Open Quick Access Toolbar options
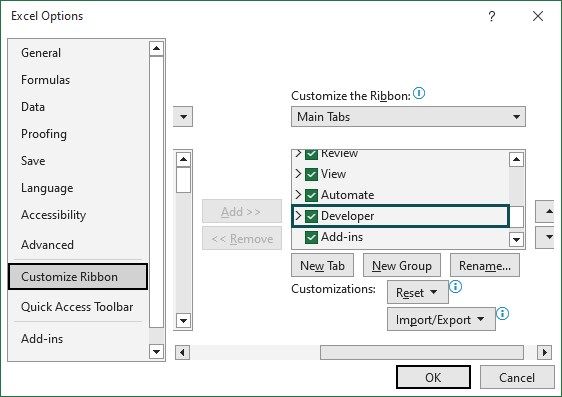562x397 pixels. click(x=77, y=307)
